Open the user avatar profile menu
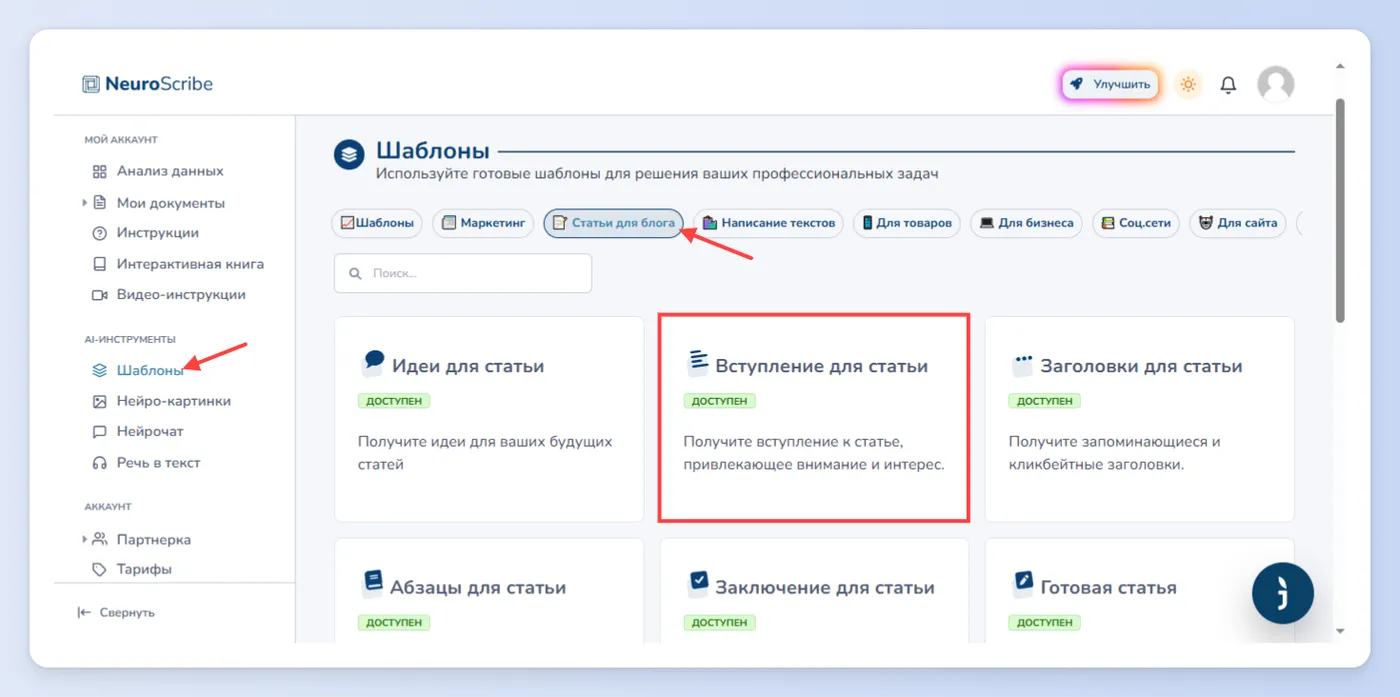This screenshot has width=1400, height=697. point(1275,85)
